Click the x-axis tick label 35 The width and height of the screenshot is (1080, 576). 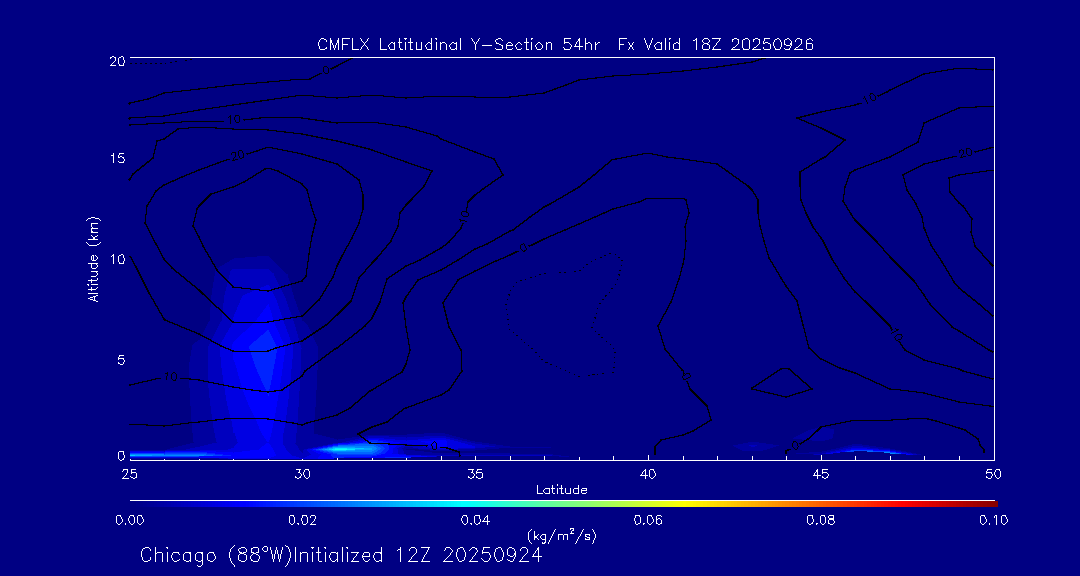475,473
